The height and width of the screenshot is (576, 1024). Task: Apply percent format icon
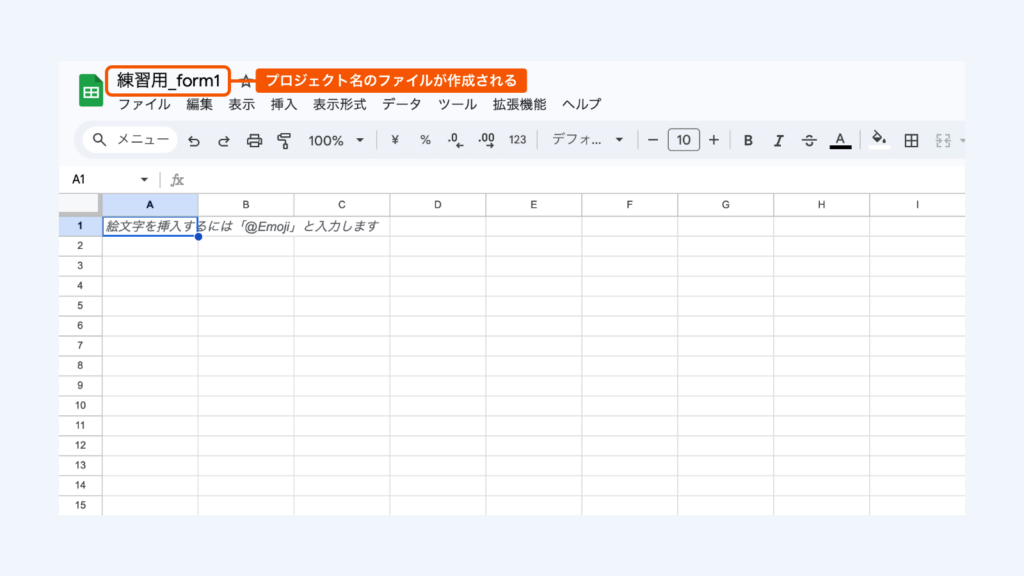(425, 140)
